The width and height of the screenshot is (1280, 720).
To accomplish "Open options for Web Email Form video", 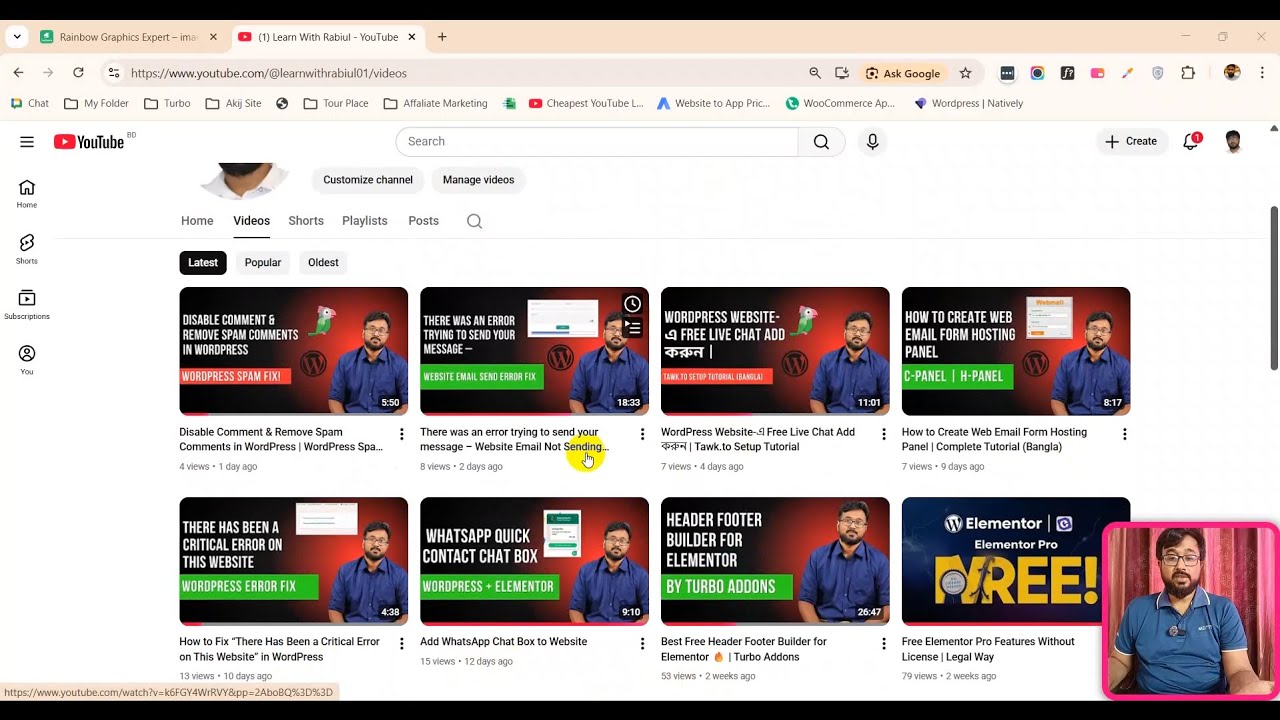I will (x=1124, y=434).
